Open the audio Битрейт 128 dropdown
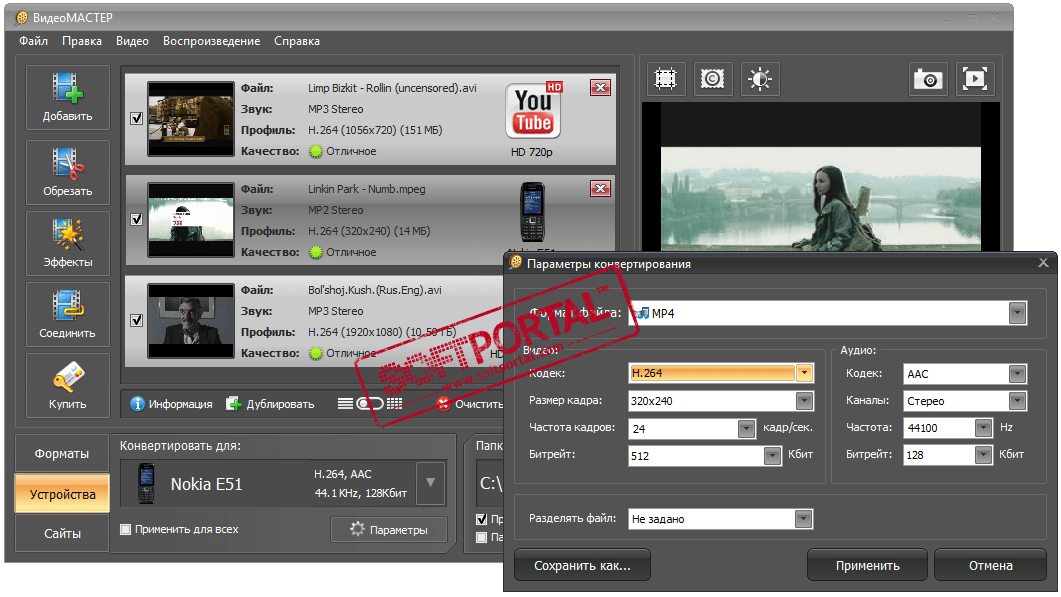 [x=984, y=455]
